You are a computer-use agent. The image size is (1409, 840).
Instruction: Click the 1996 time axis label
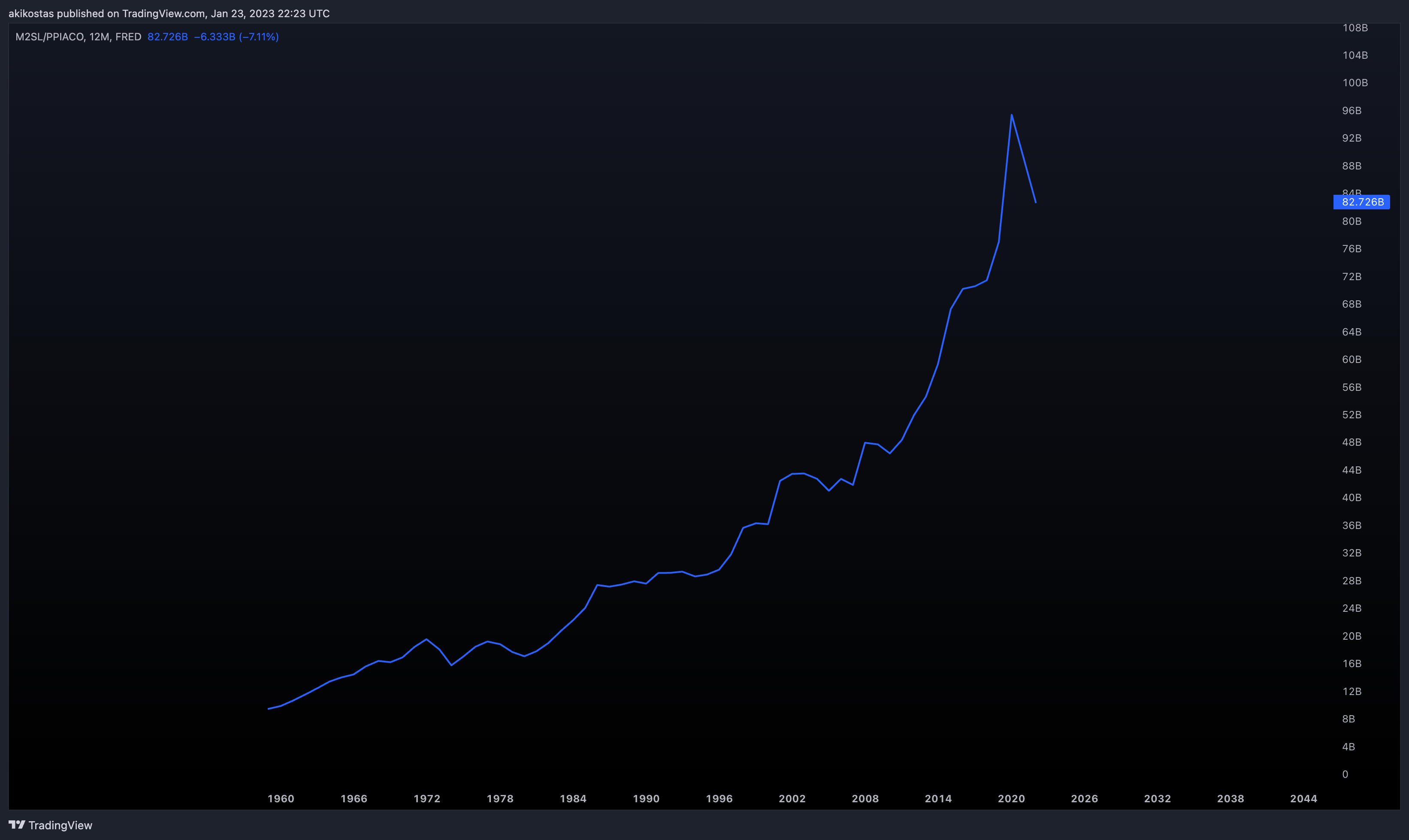(719, 799)
